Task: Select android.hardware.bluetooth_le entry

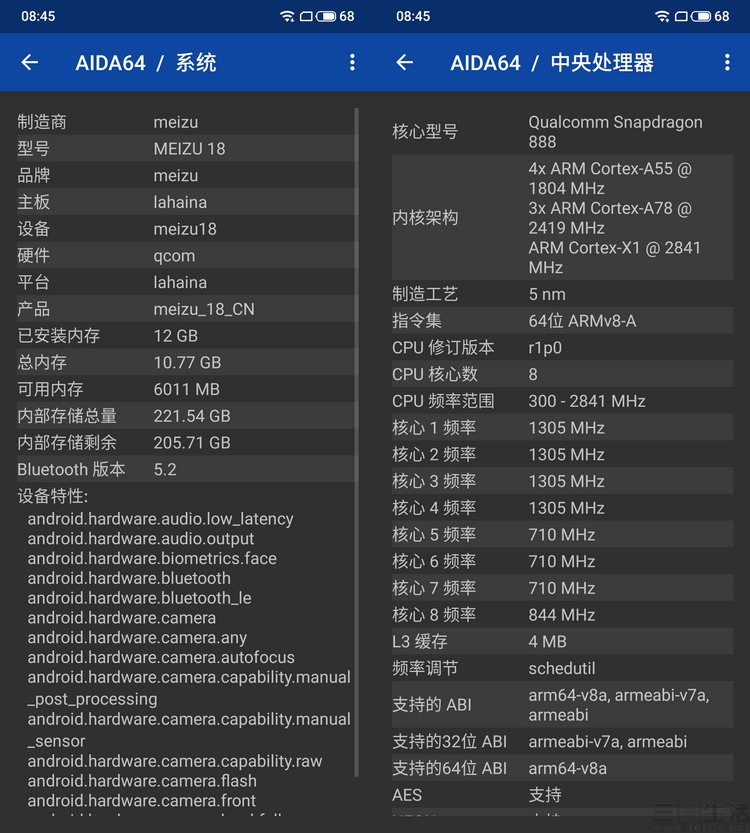Action: click(139, 598)
